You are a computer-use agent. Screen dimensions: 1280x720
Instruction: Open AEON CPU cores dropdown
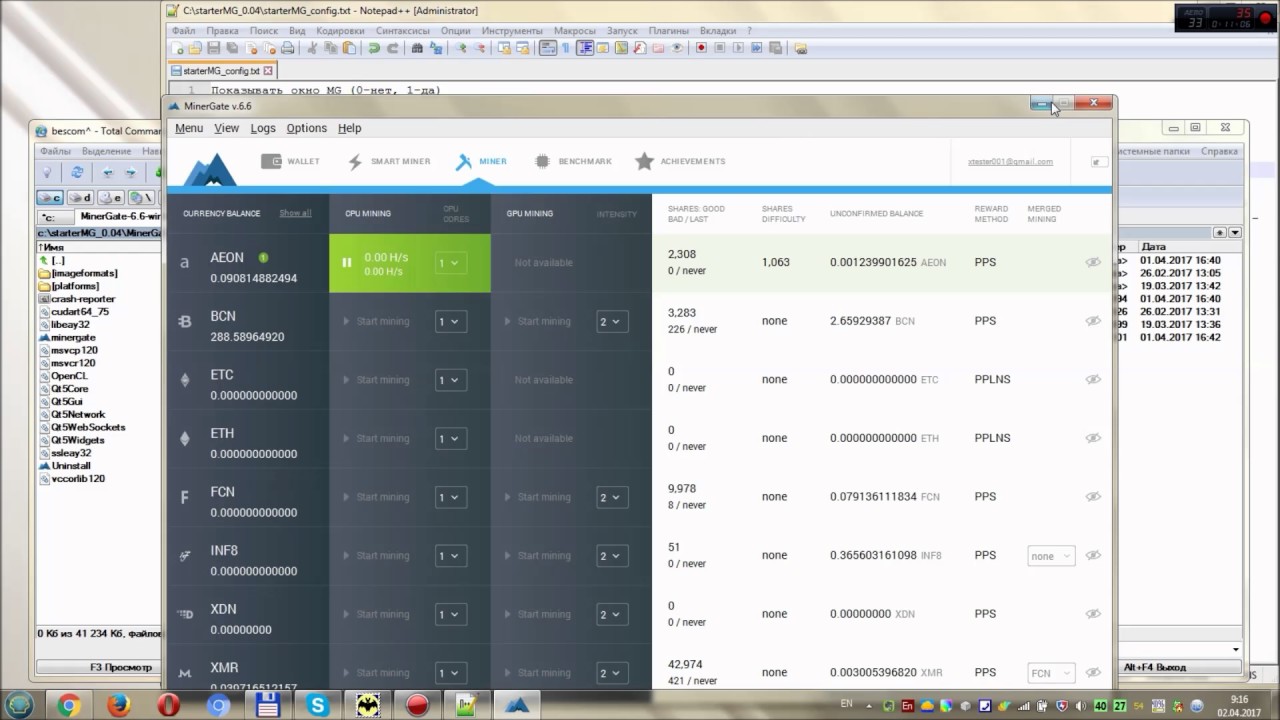point(451,263)
